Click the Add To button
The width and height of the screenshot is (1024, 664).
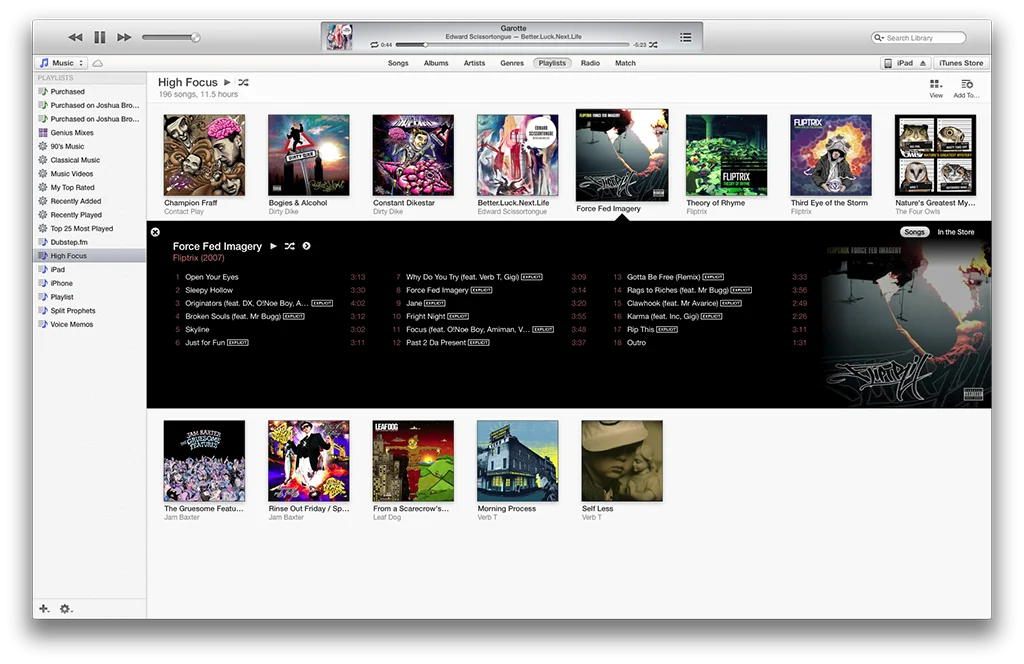click(x=967, y=88)
